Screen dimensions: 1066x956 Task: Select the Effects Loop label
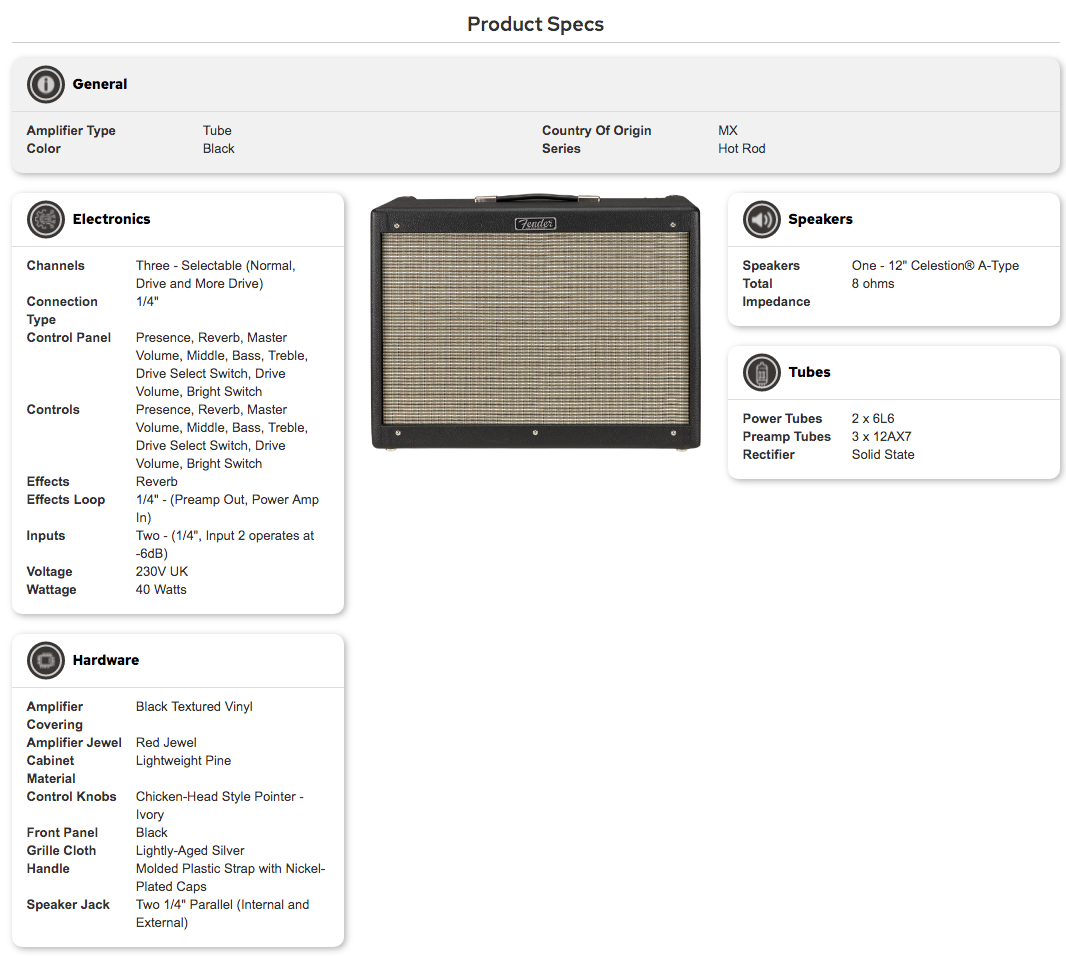66,500
